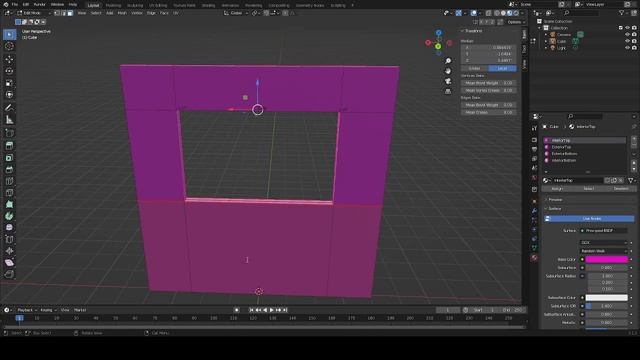This screenshot has height=360, width=640.
Task: Open Material properties tab icon
Action: pyautogui.click(x=534, y=258)
